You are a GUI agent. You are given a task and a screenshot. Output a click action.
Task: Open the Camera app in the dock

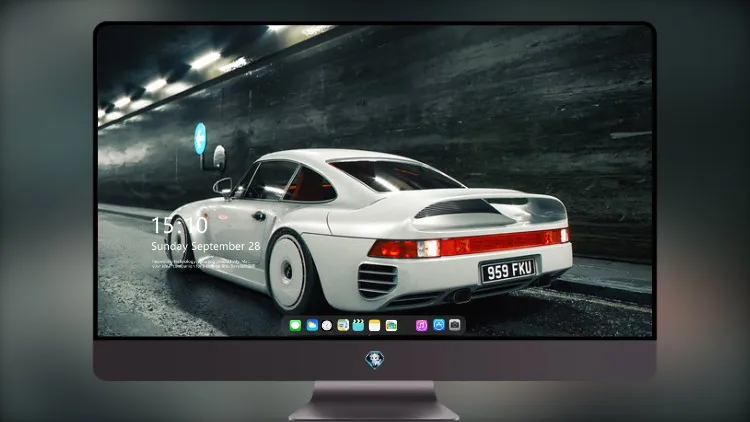click(x=455, y=325)
